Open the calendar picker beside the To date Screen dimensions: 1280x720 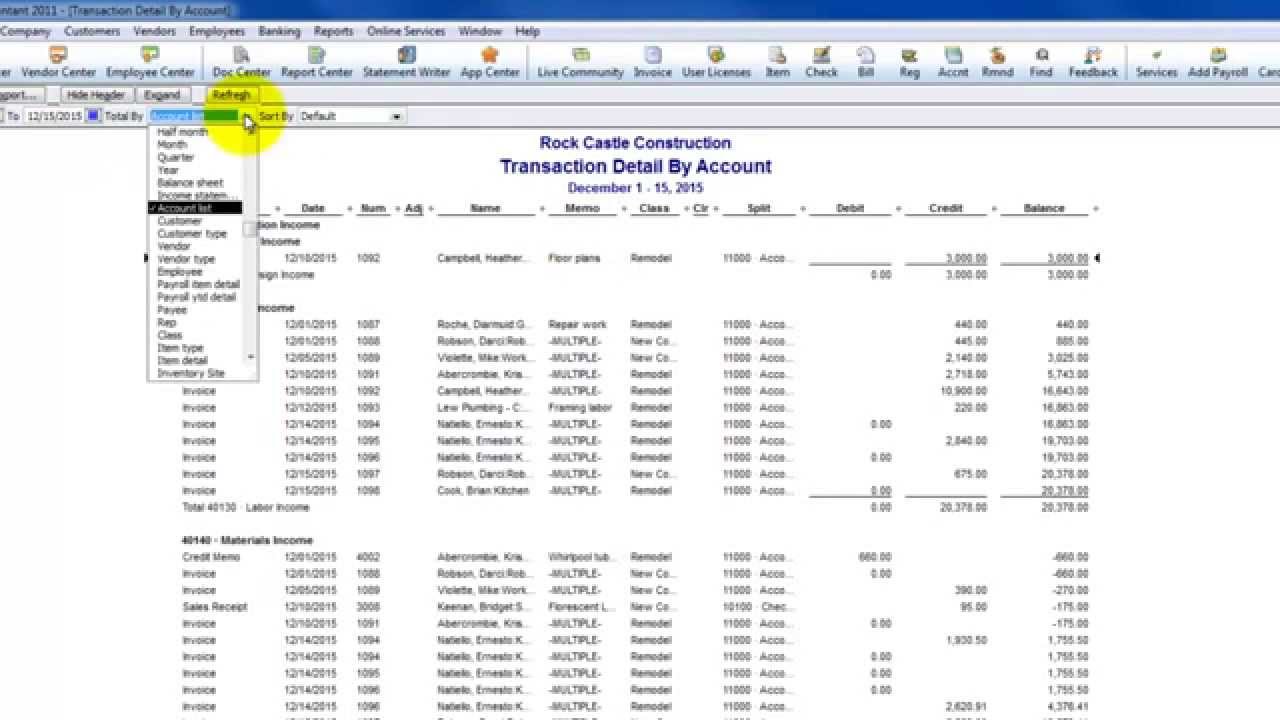(93, 116)
